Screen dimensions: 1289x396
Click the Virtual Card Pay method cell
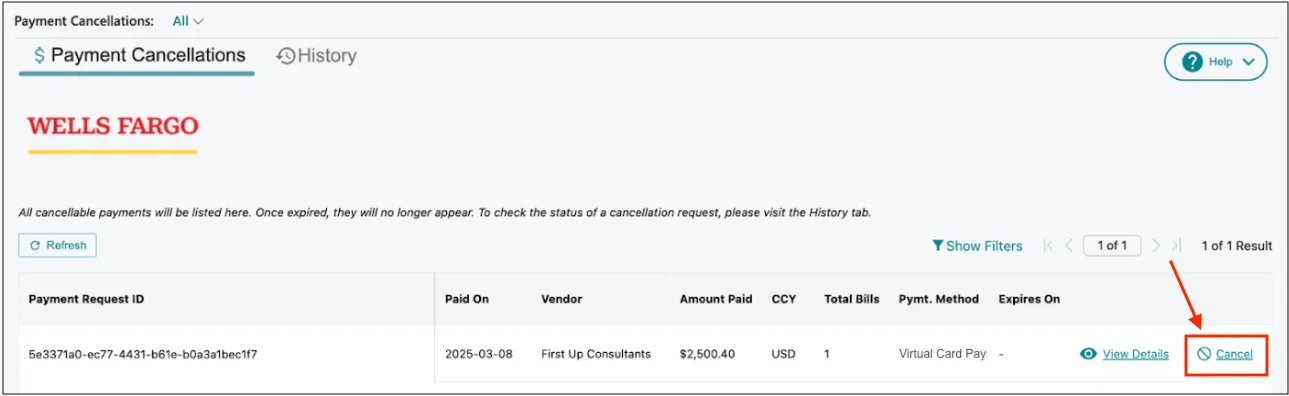[x=943, y=354]
